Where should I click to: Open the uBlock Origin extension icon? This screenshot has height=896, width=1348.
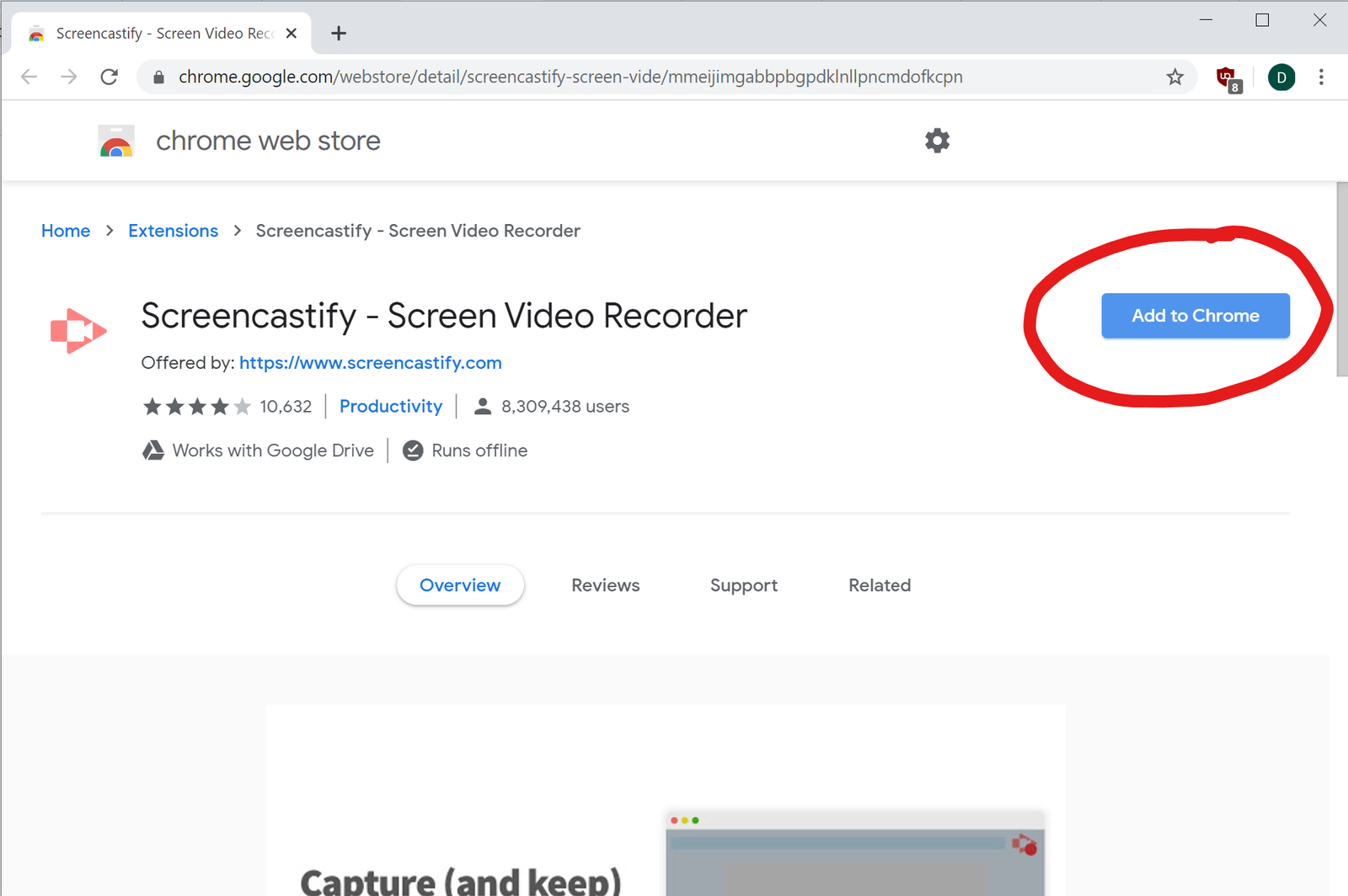tap(1228, 78)
